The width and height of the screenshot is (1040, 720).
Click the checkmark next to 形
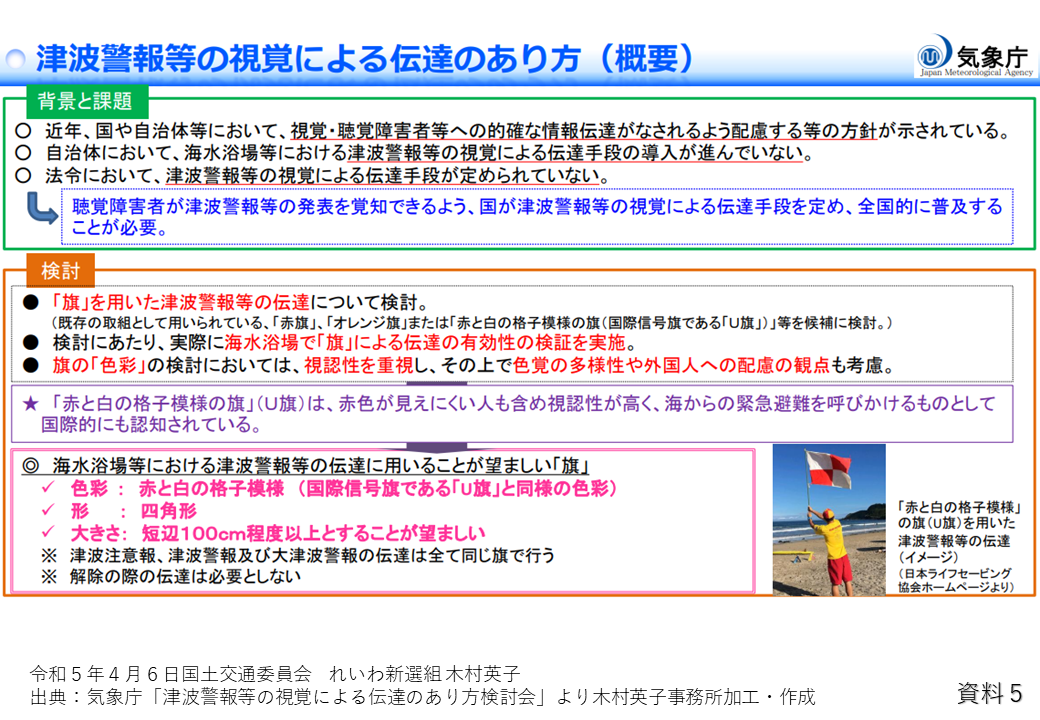pyautogui.click(x=47, y=511)
